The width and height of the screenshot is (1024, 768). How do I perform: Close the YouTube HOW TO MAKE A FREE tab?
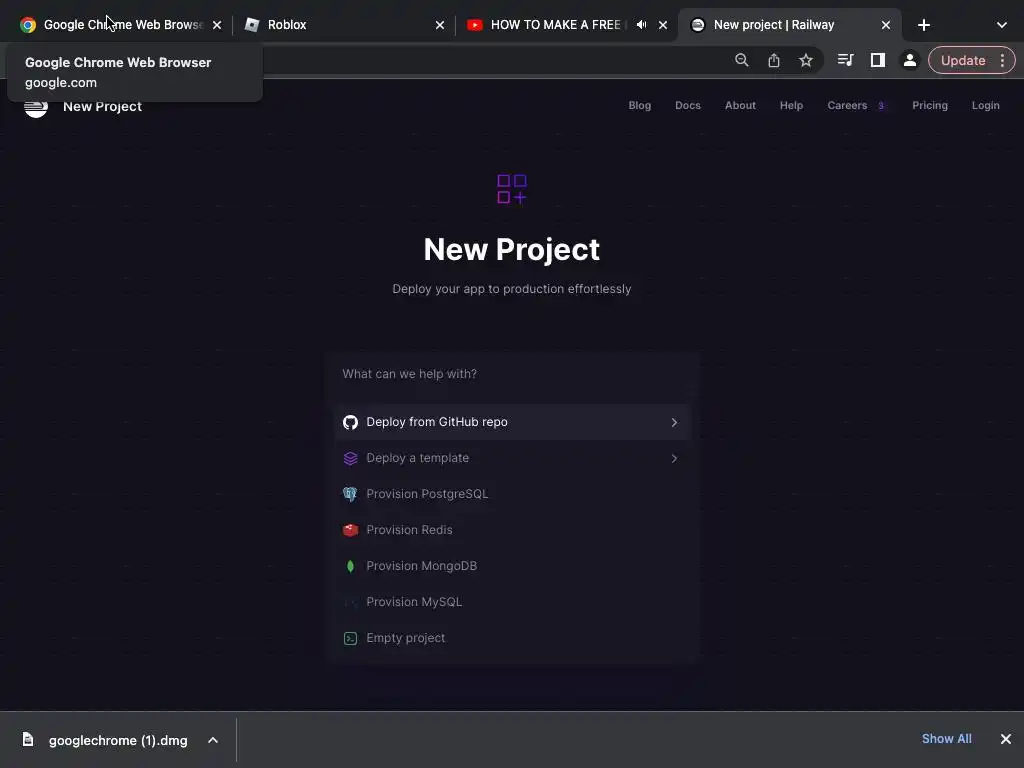663,25
